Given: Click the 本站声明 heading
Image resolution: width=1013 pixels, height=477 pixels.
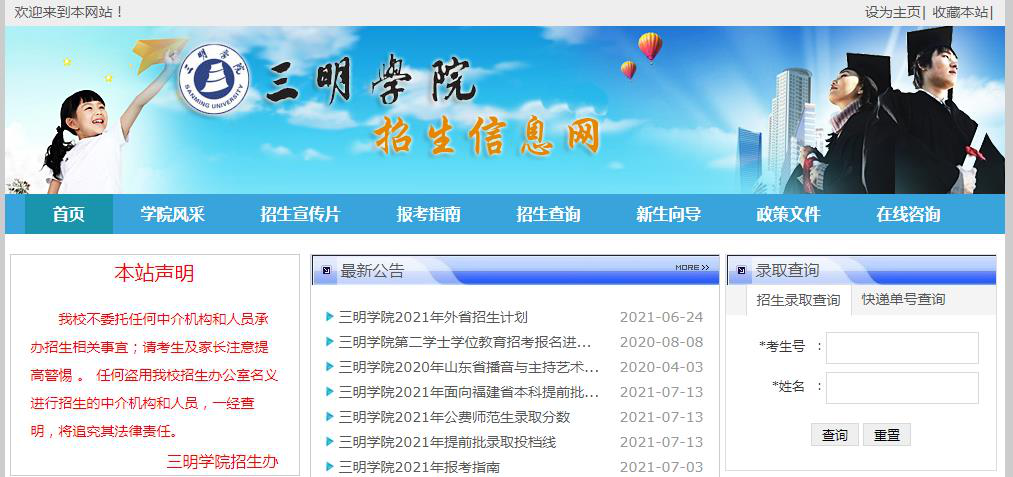Looking at the screenshot, I should tap(154, 273).
